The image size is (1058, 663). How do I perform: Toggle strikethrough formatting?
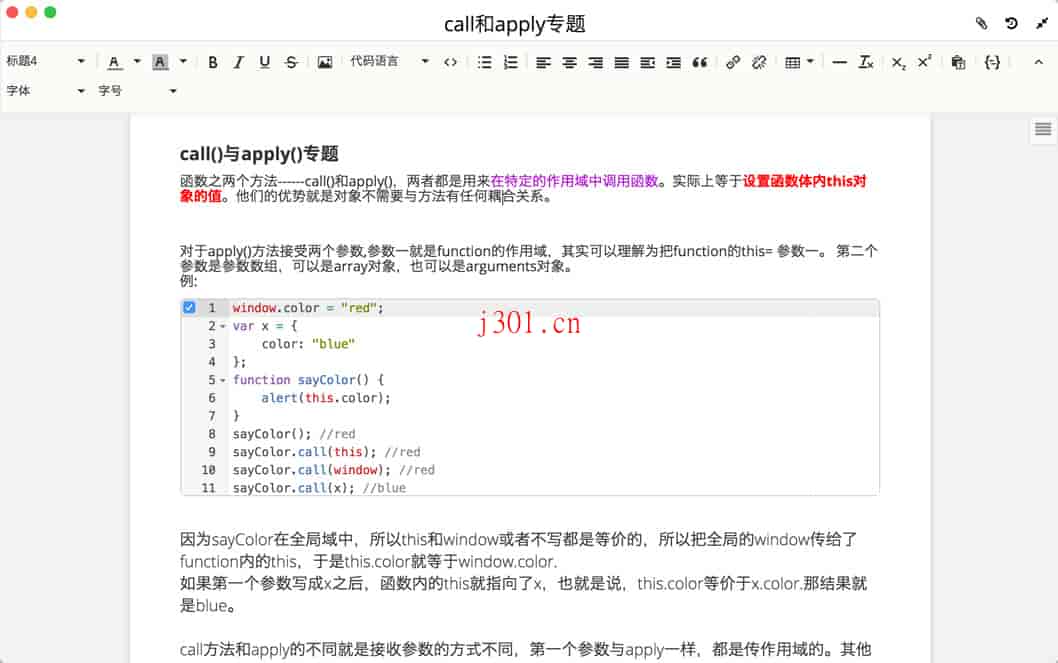[x=290, y=61]
